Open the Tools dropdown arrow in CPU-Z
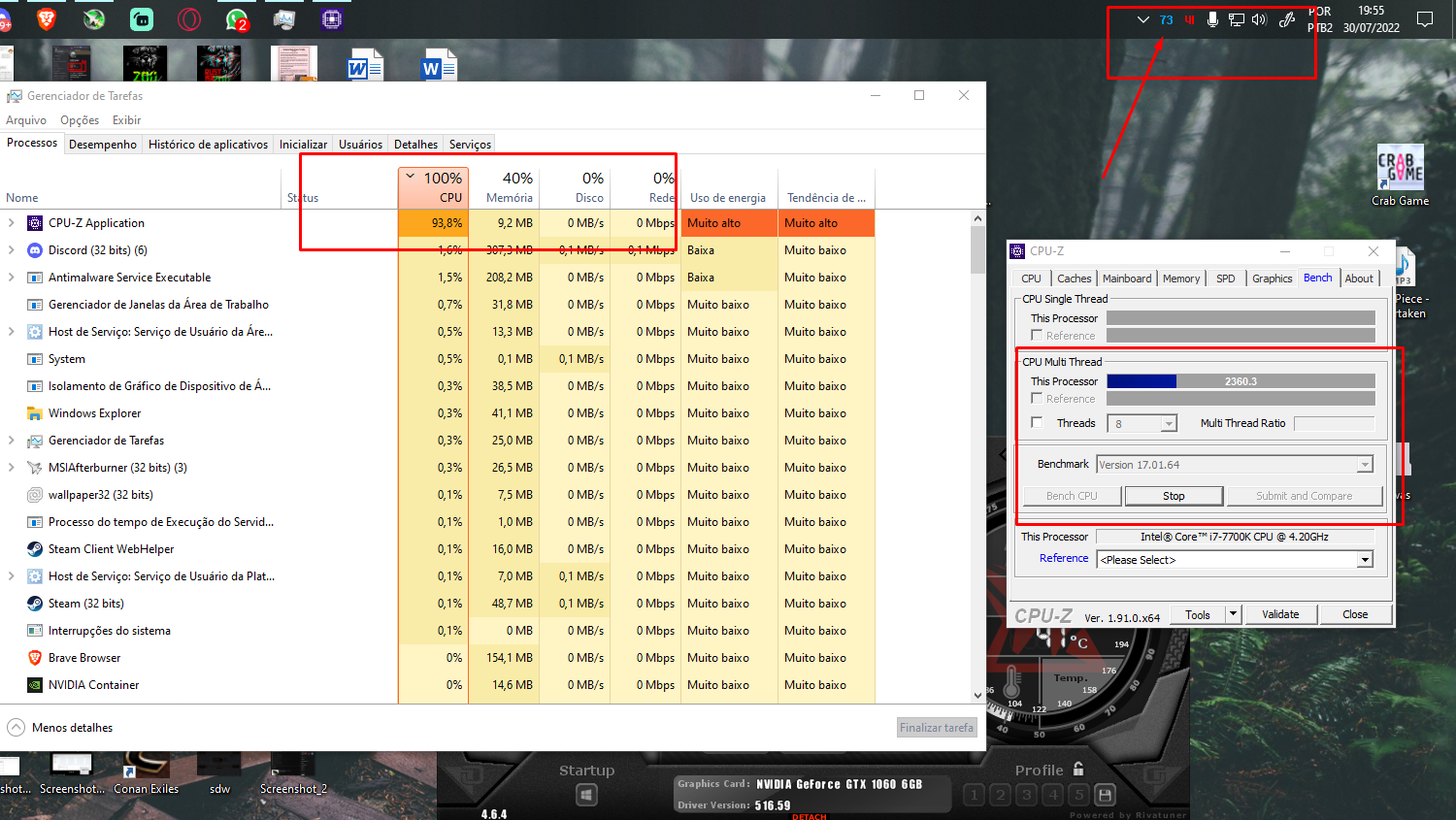The image size is (1456, 820). 1233,614
